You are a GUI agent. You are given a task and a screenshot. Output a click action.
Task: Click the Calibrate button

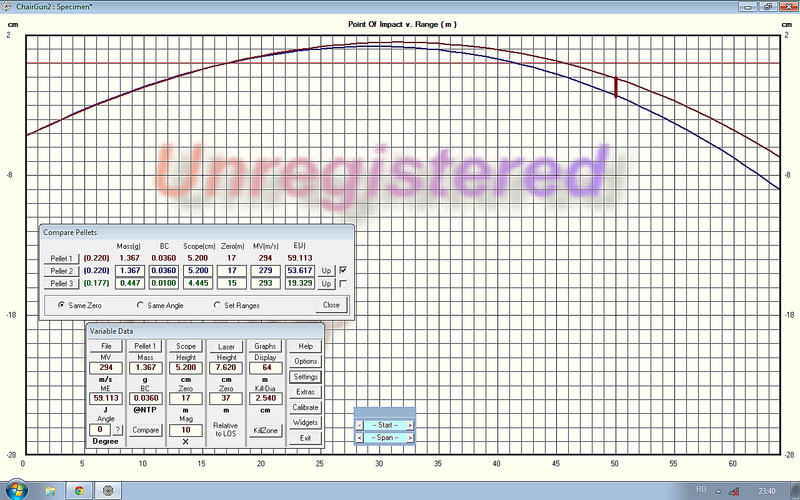pos(306,407)
